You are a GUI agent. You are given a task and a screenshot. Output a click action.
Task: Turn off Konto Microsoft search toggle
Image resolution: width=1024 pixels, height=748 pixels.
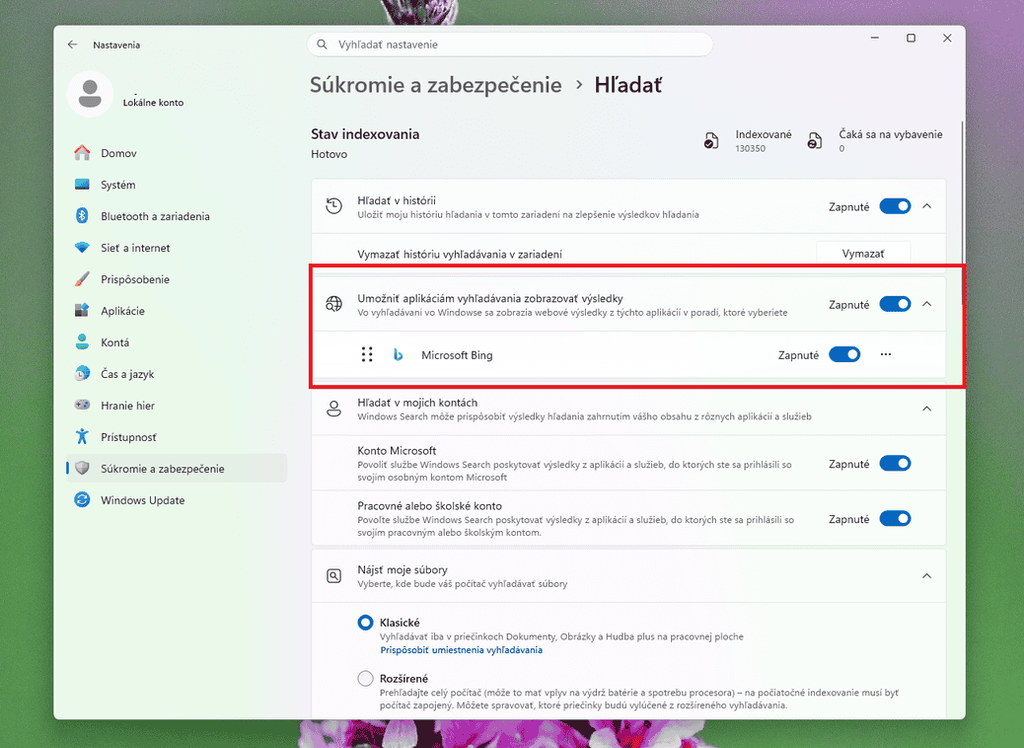(x=895, y=463)
